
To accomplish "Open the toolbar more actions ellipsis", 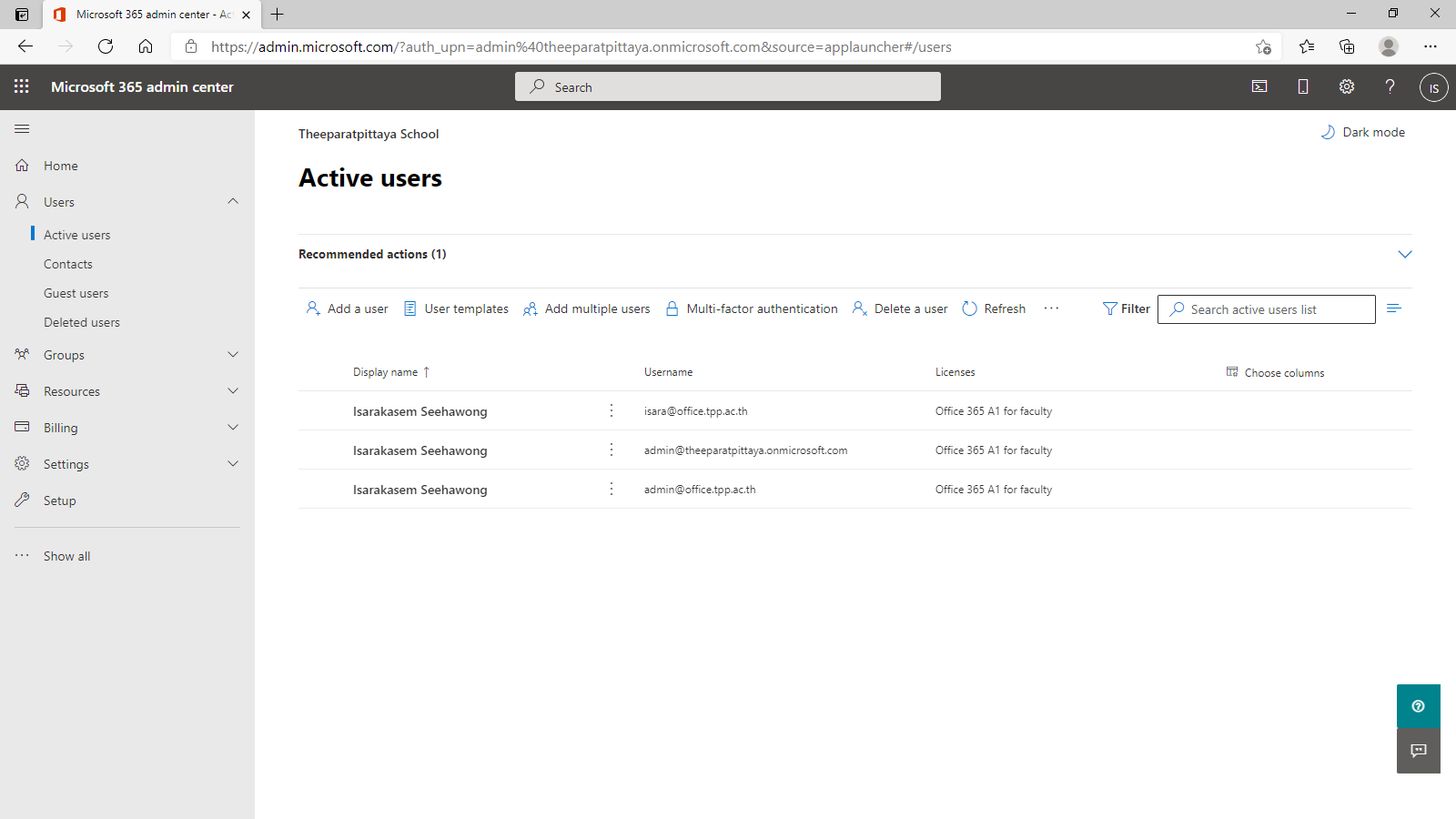I will pos(1051,308).
